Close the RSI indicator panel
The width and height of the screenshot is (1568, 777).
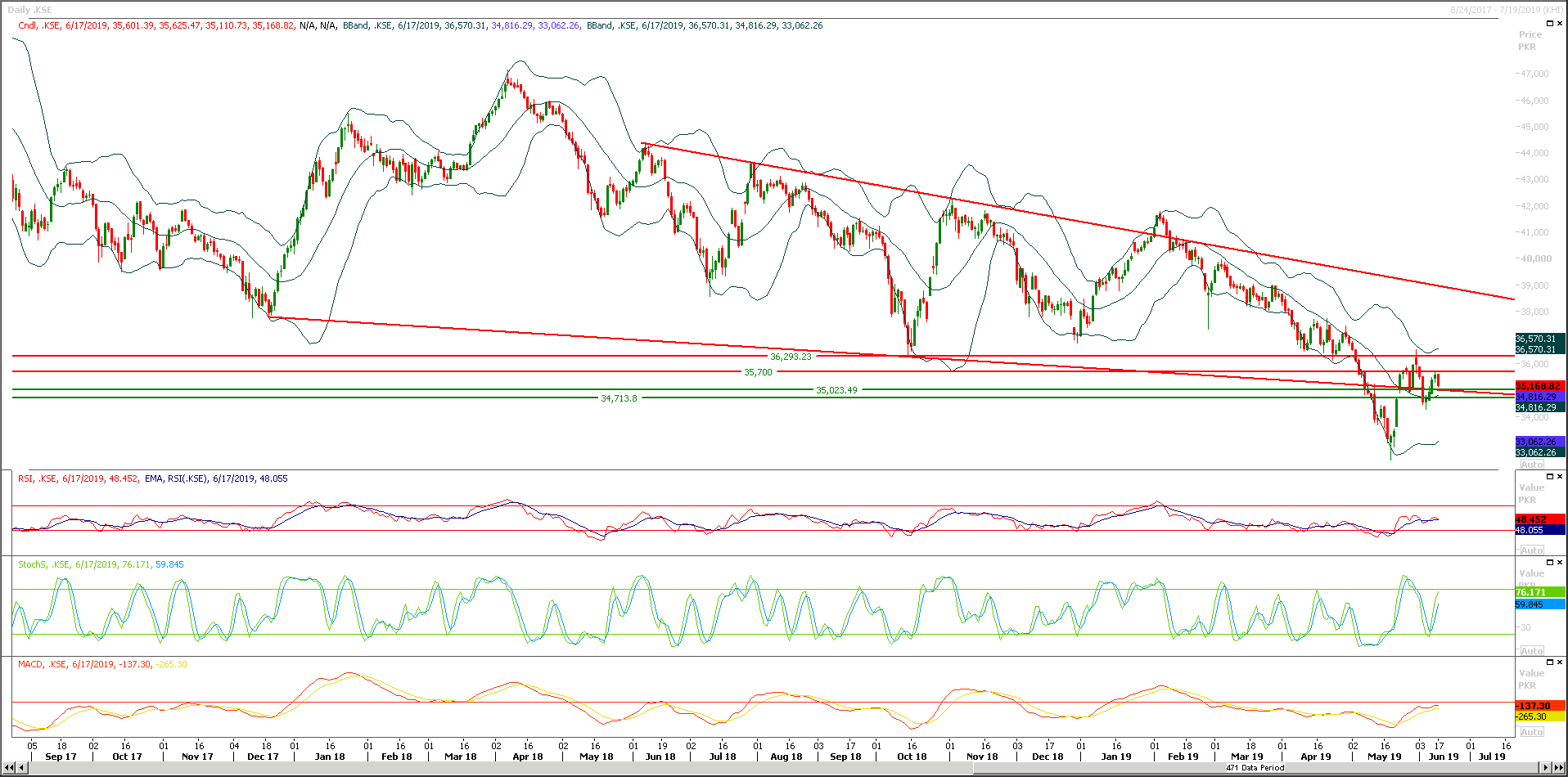coord(1559,477)
